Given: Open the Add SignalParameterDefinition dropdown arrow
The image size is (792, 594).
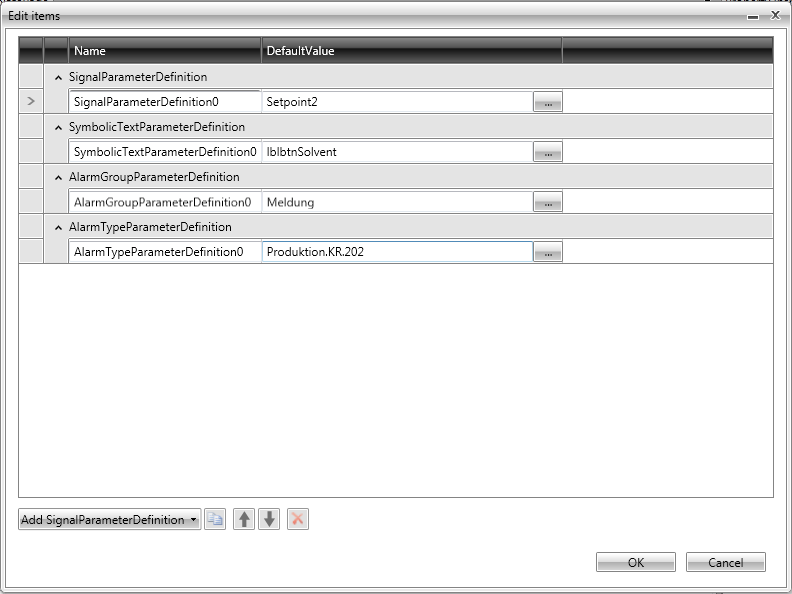Looking at the screenshot, I should coord(193,520).
